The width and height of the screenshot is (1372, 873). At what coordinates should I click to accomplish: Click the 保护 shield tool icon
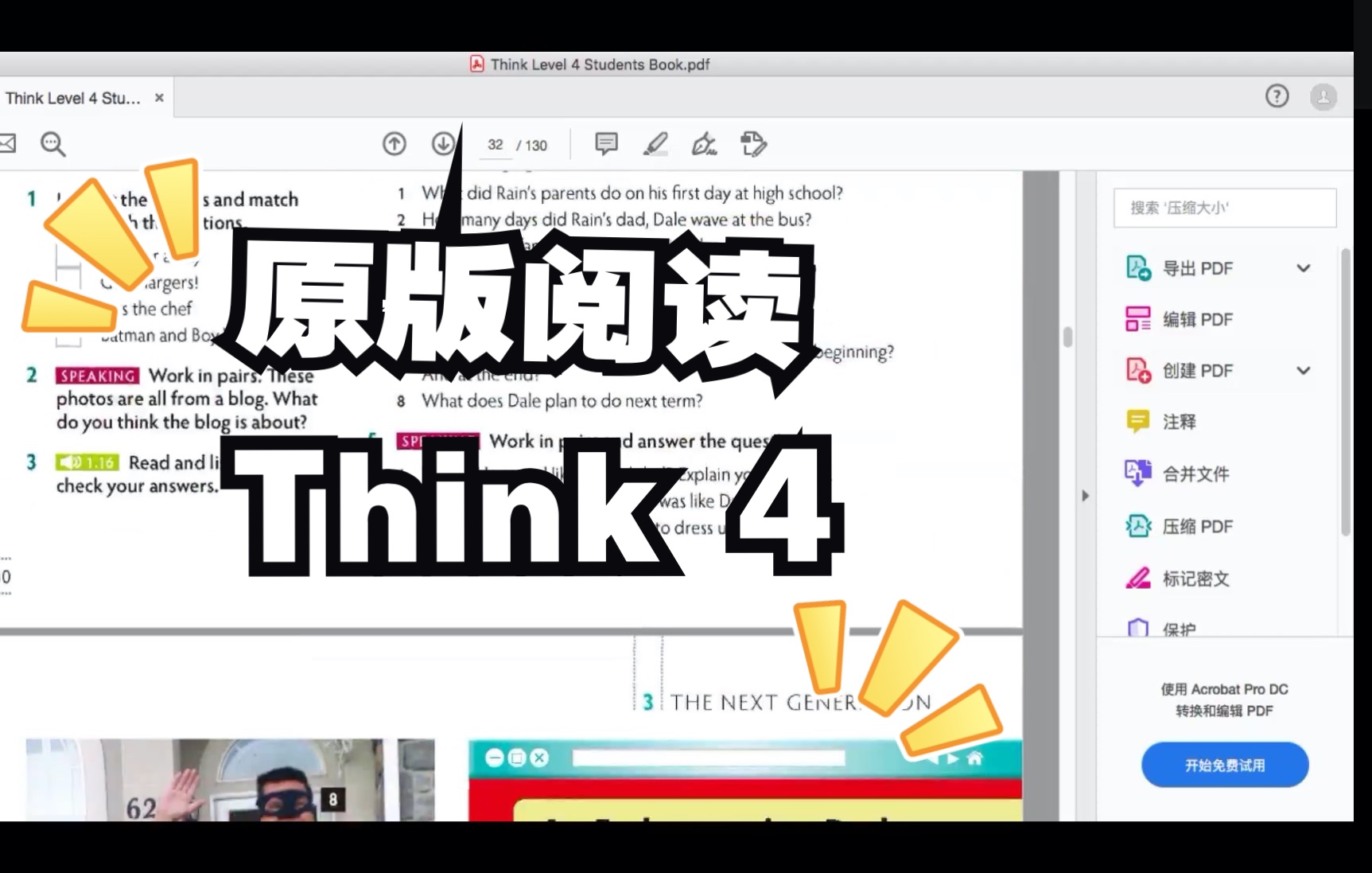tap(1138, 627)
